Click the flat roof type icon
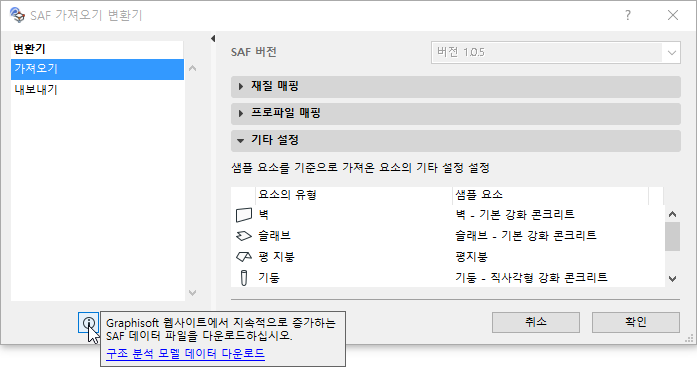The width and height of the screenshot is (697, 367). click(244, 257)
